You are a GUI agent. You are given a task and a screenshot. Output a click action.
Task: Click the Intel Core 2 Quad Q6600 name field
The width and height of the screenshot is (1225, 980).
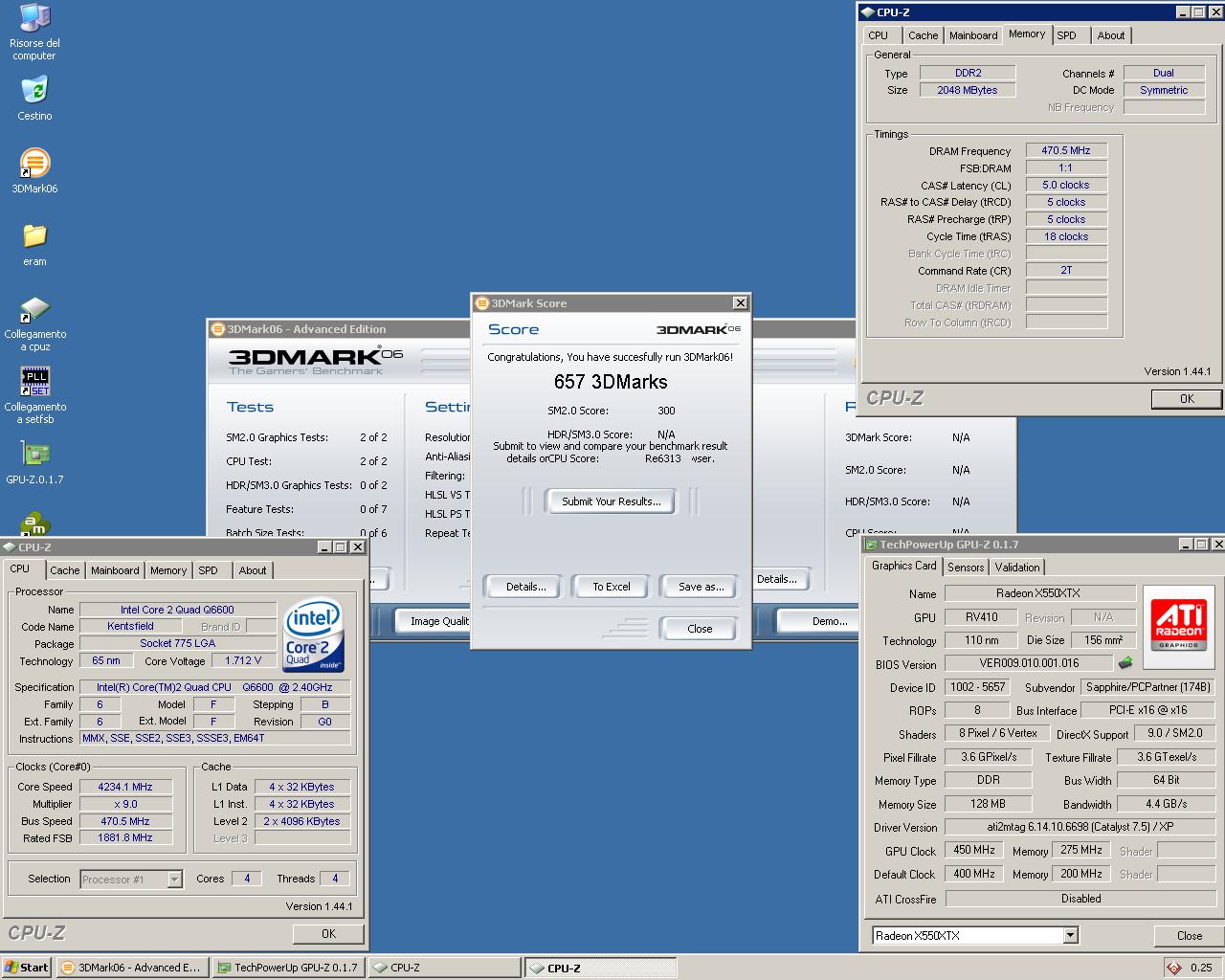pyautogui.click(x=177, y=610)
